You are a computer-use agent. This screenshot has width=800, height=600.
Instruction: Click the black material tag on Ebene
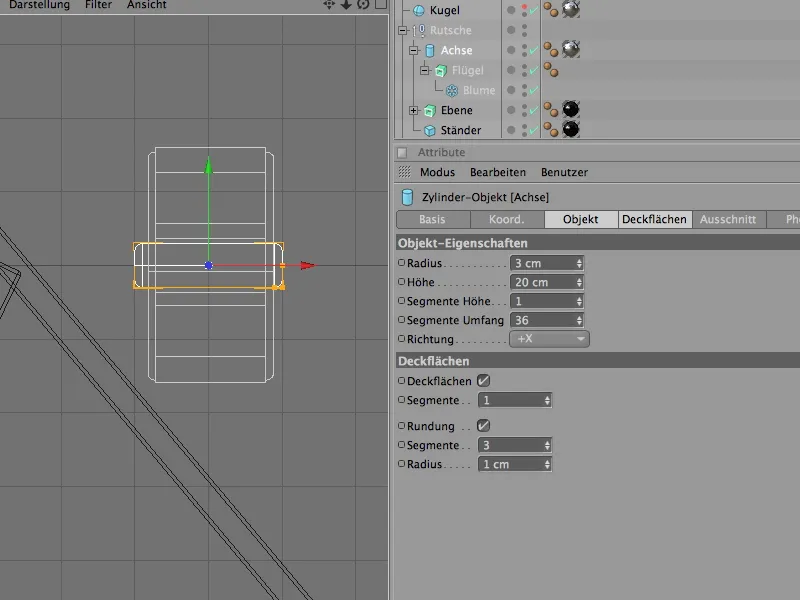click(x=571, y=109)
